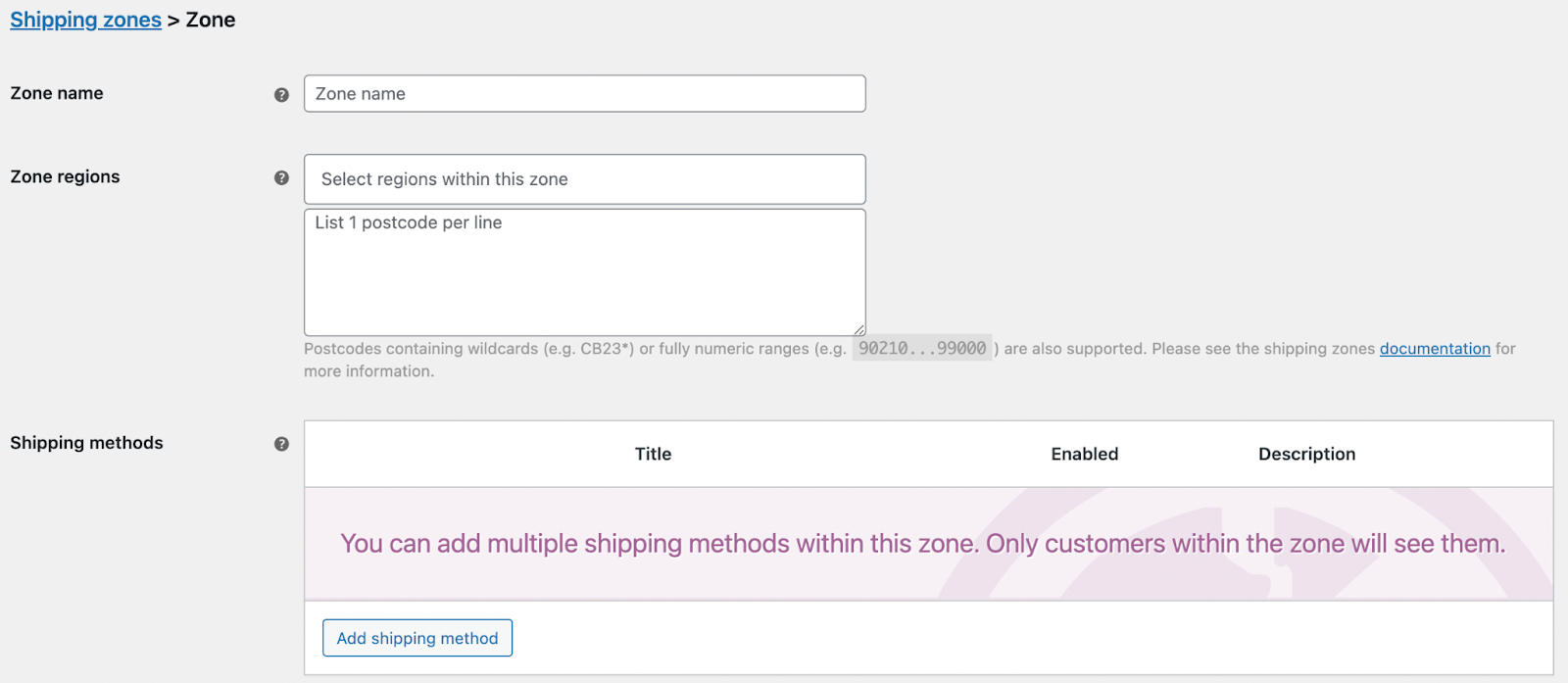The image size is (1568, 683).
Task: Add a shipping method to this zone
Action: (416, 637)
